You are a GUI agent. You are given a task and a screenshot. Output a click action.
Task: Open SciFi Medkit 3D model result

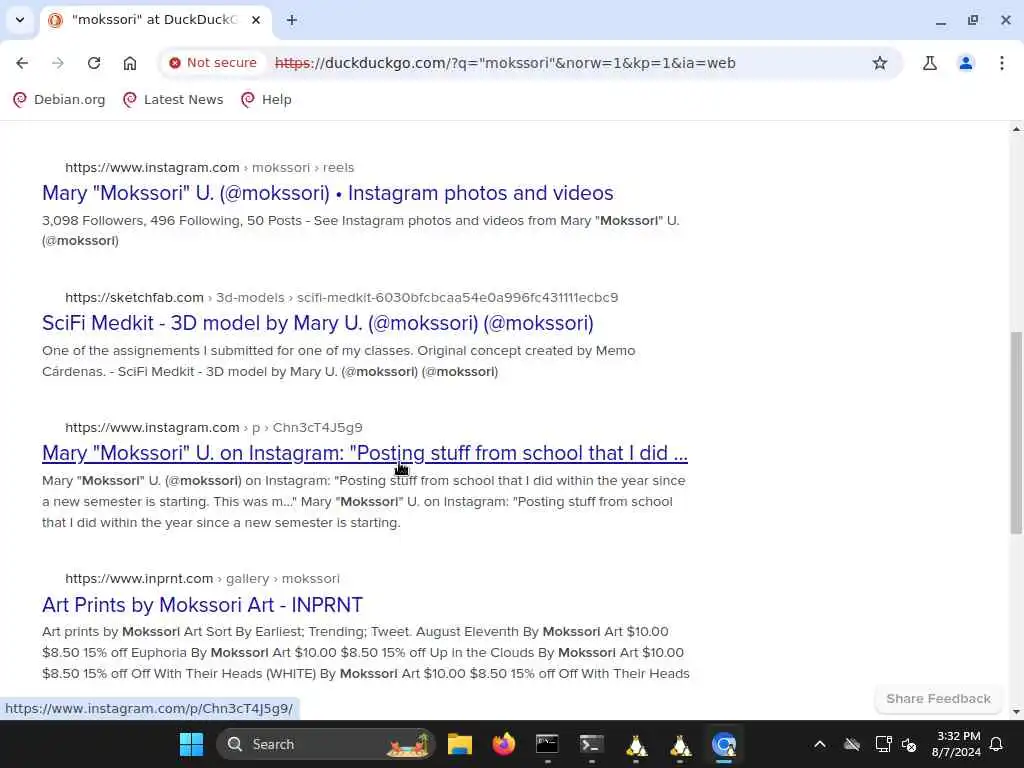(318, 323)
